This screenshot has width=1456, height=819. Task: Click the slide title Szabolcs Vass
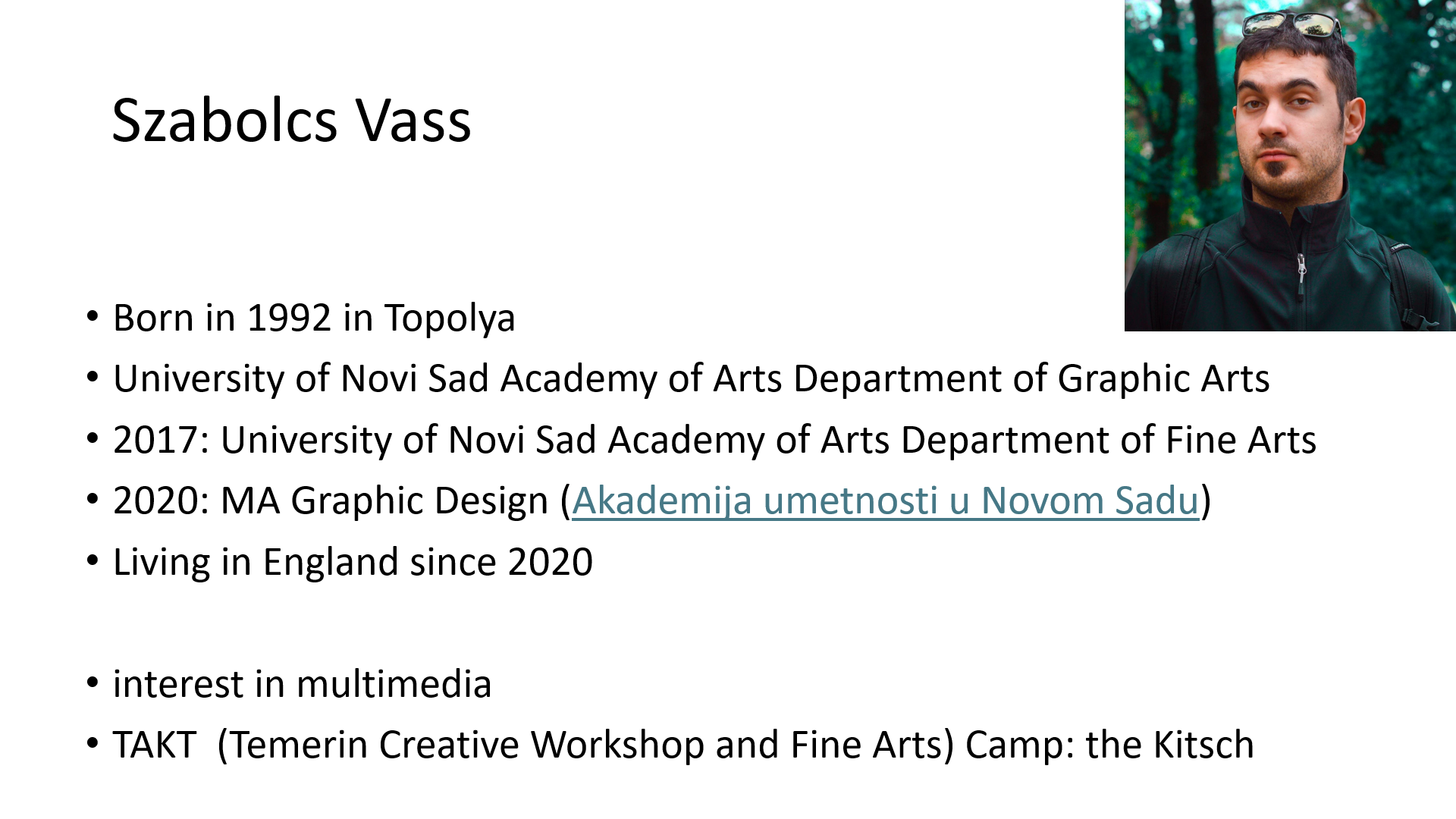(291, 121)
